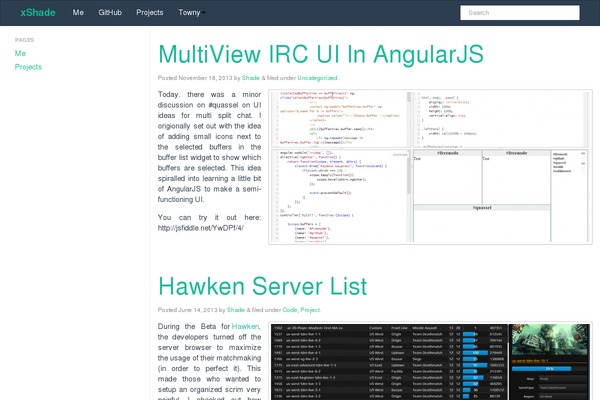600x400 pixels.
Task: Open the Hawken Server List post title
Action: (x=262, y=286)
